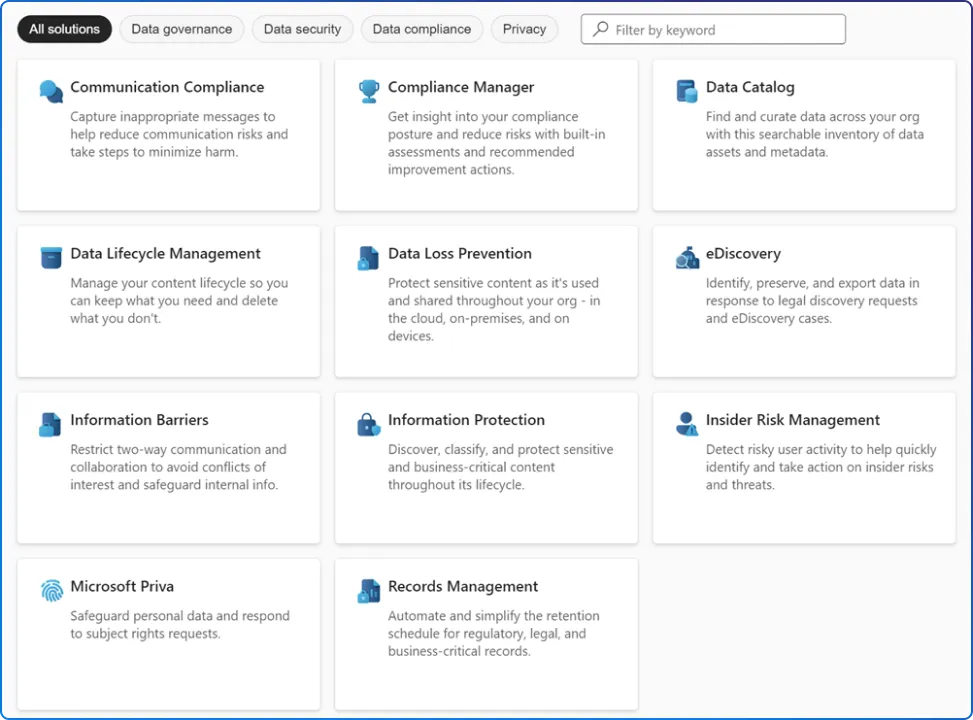
Task: Click text 'Find and curate data across your org'
Action: 812,117
